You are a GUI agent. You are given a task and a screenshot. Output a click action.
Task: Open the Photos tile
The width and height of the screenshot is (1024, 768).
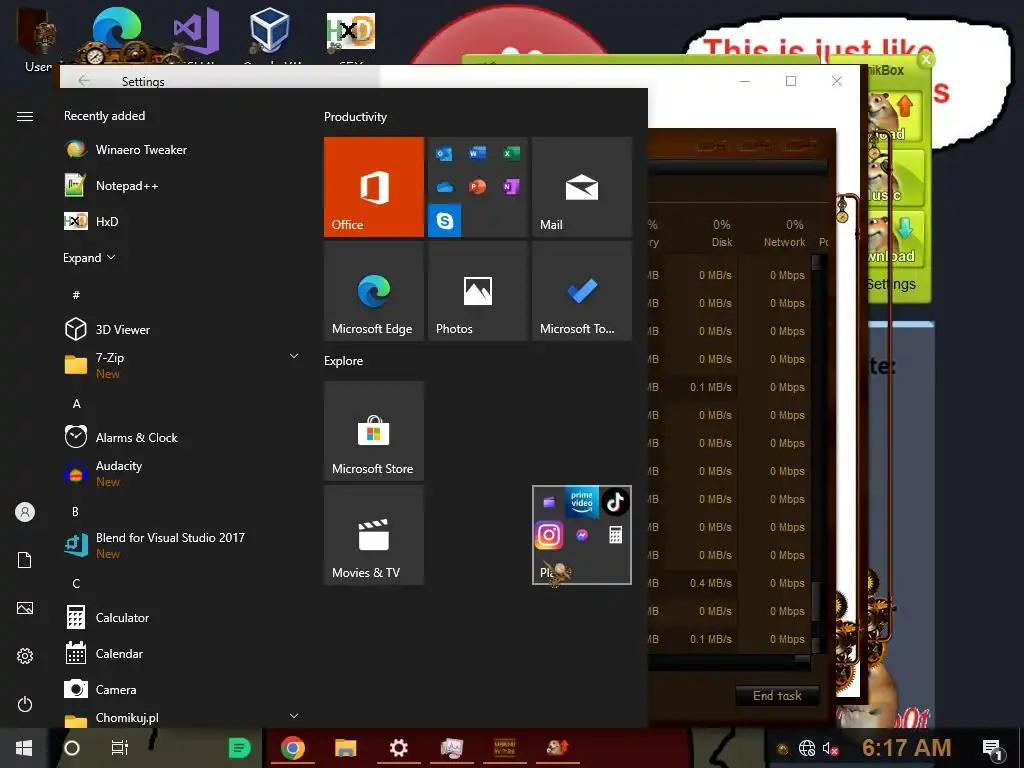pyautogui.click(x=477, y=291)
